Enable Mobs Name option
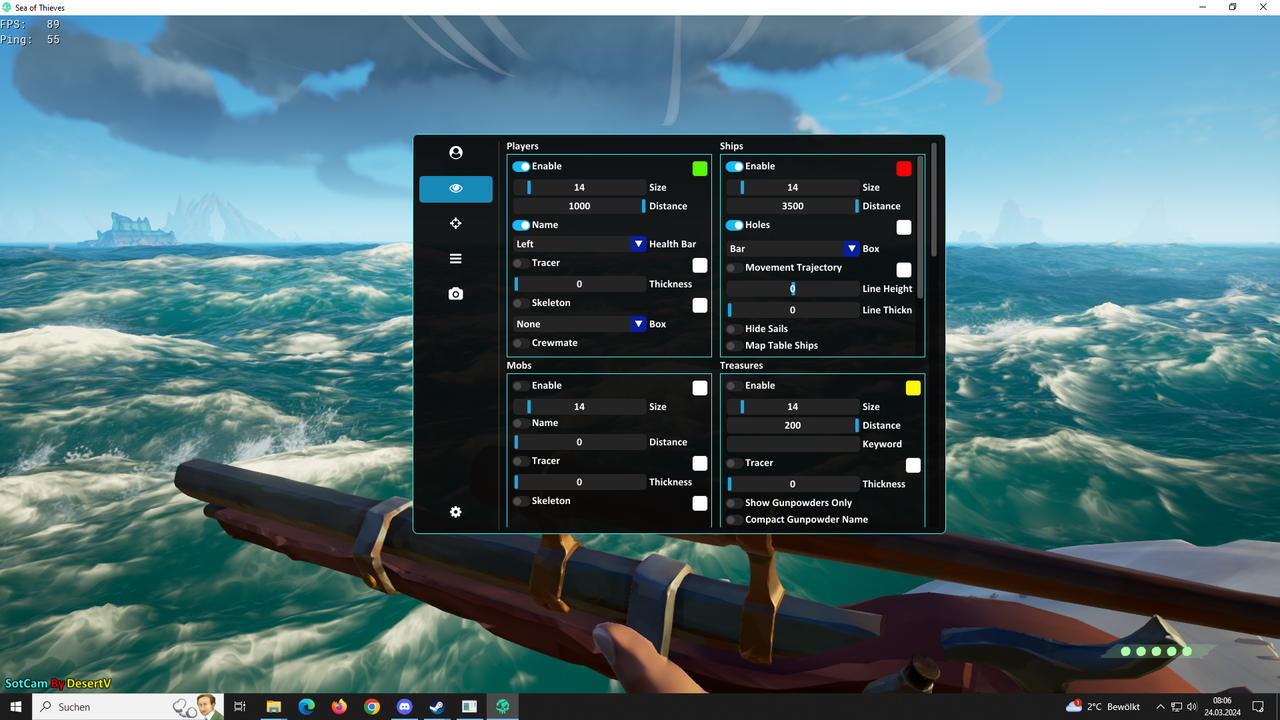Viewport: 1280px width, 720px height. click(521, 423)
